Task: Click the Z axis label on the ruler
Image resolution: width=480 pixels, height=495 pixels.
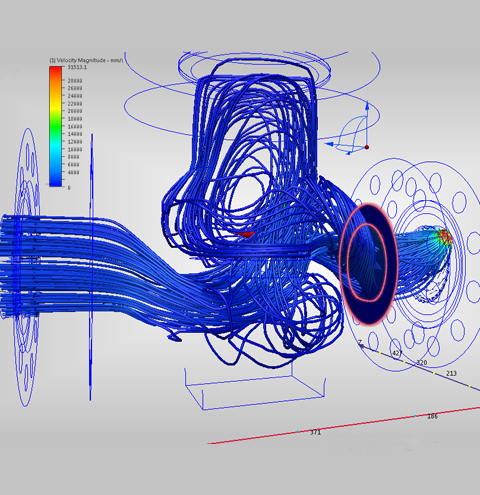Action: tap(360, 342)
